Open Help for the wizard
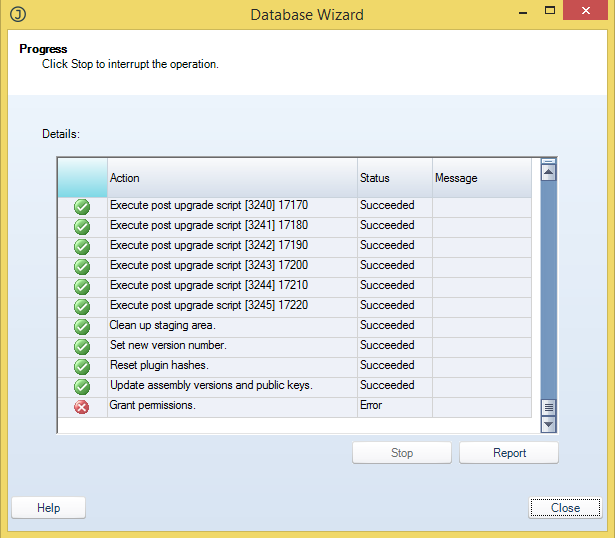Image resolution: width=615 pixels, height=538 pixels. pyautogui.click(x=48, y=508)
